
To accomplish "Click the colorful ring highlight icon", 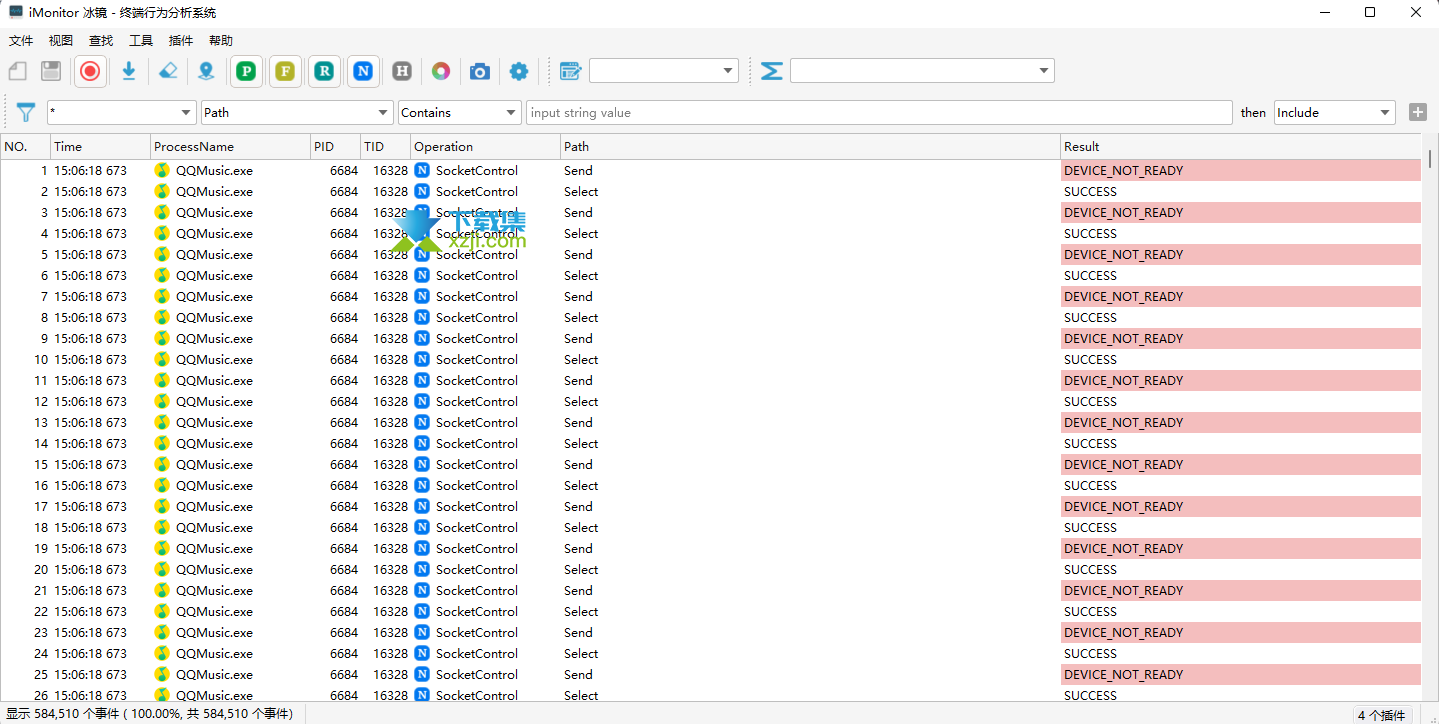I will point(441,71).
